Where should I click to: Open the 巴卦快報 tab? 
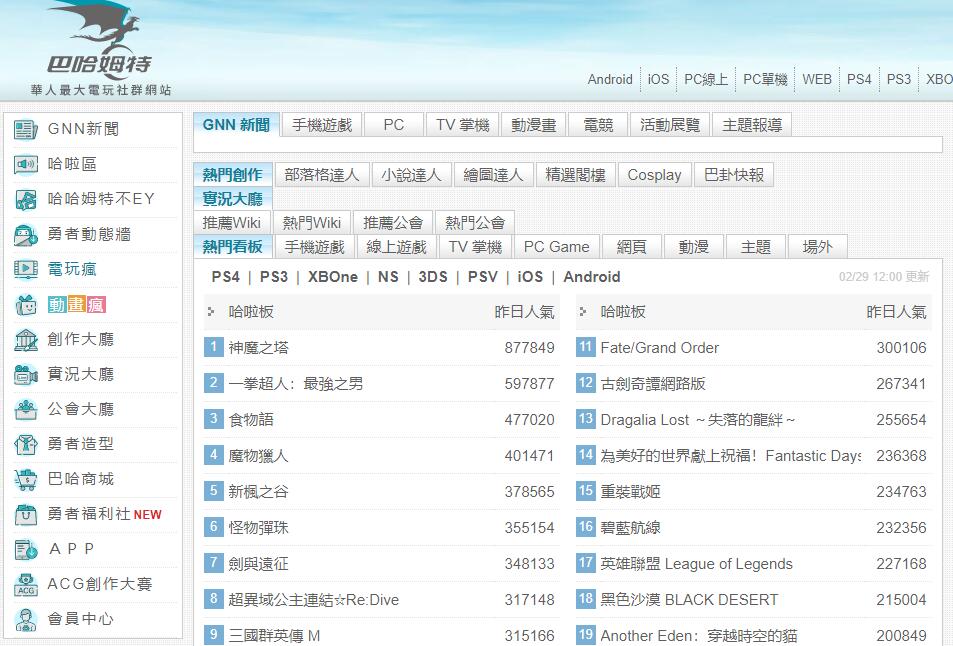pyautogui.click(x=734, y=175)
